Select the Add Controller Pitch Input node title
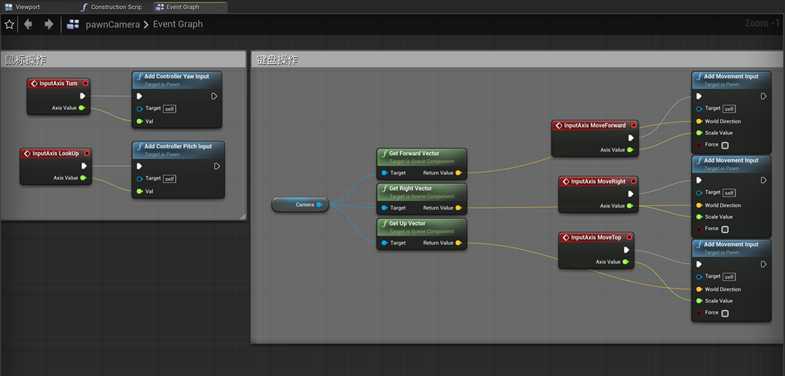The image size is (785, 376). pyautogui.click(x=178, y=147)
